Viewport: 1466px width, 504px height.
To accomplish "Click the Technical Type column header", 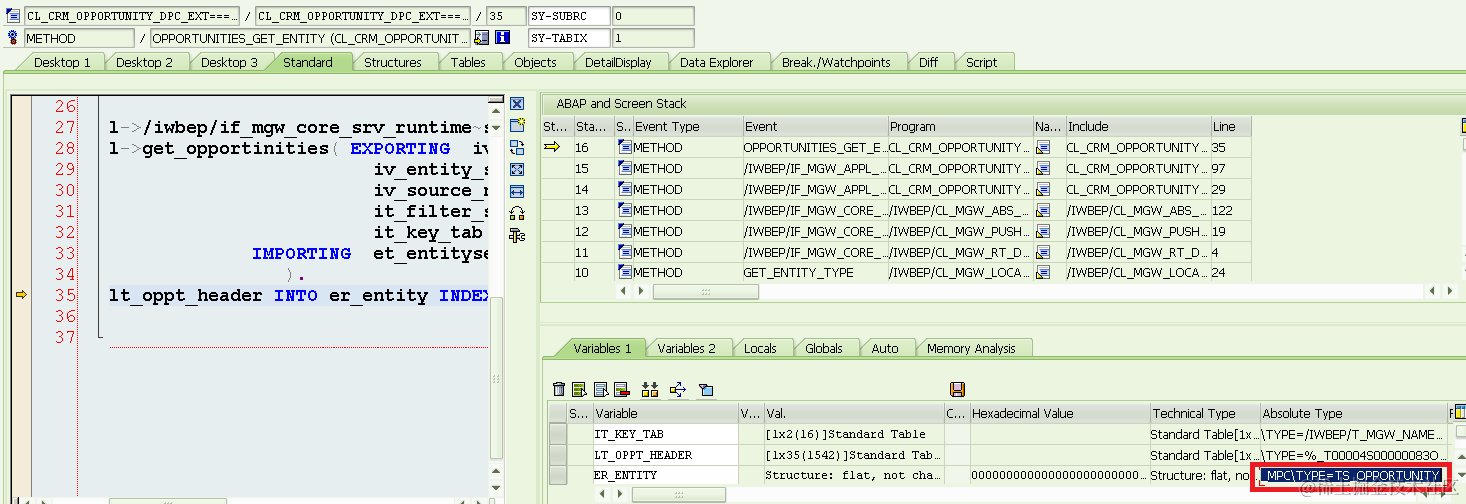I will point(1204,413).
